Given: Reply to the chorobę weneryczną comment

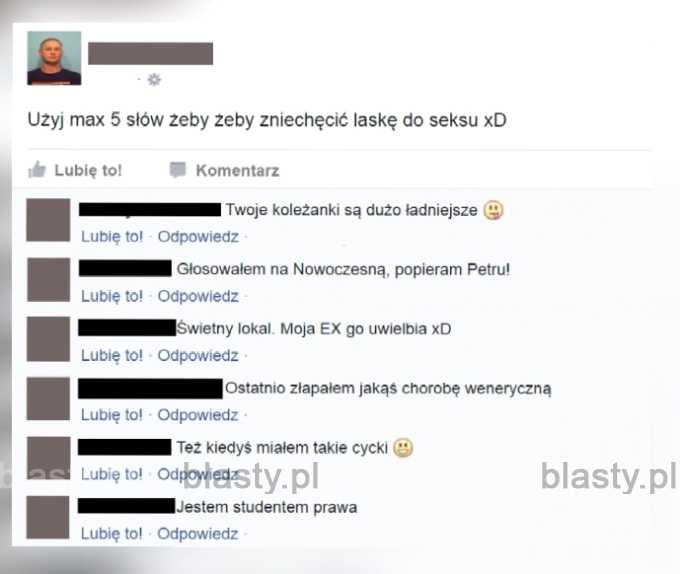Looking at the screenshot, I should 198,415.
